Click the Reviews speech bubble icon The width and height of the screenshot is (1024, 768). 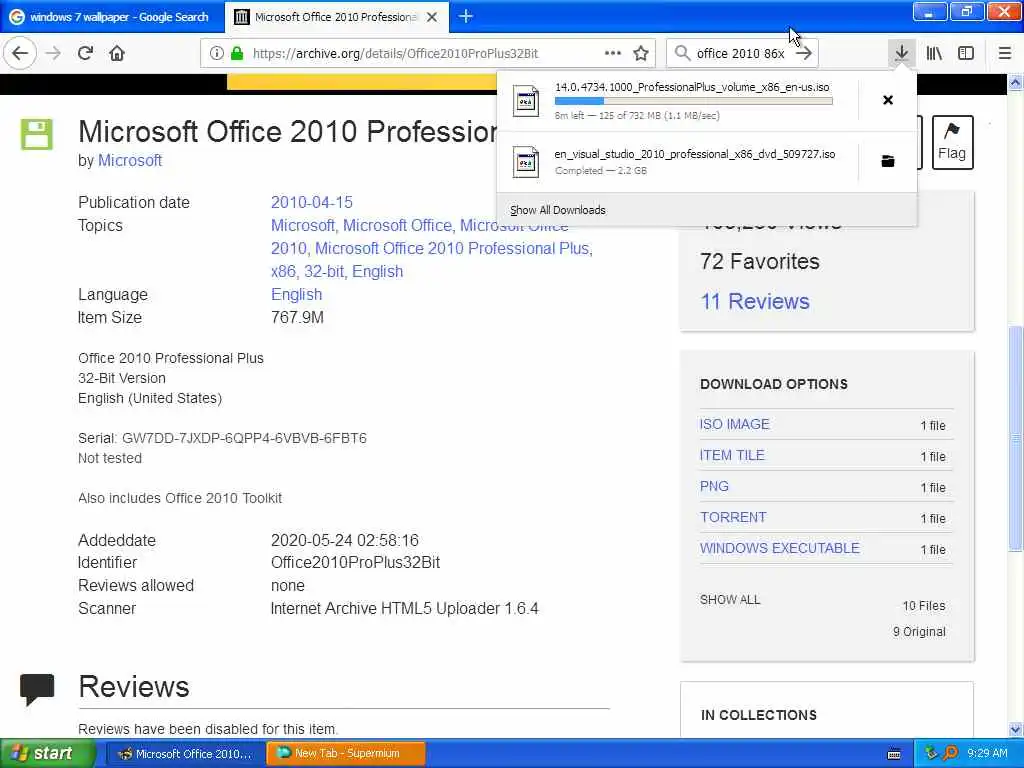37,690
